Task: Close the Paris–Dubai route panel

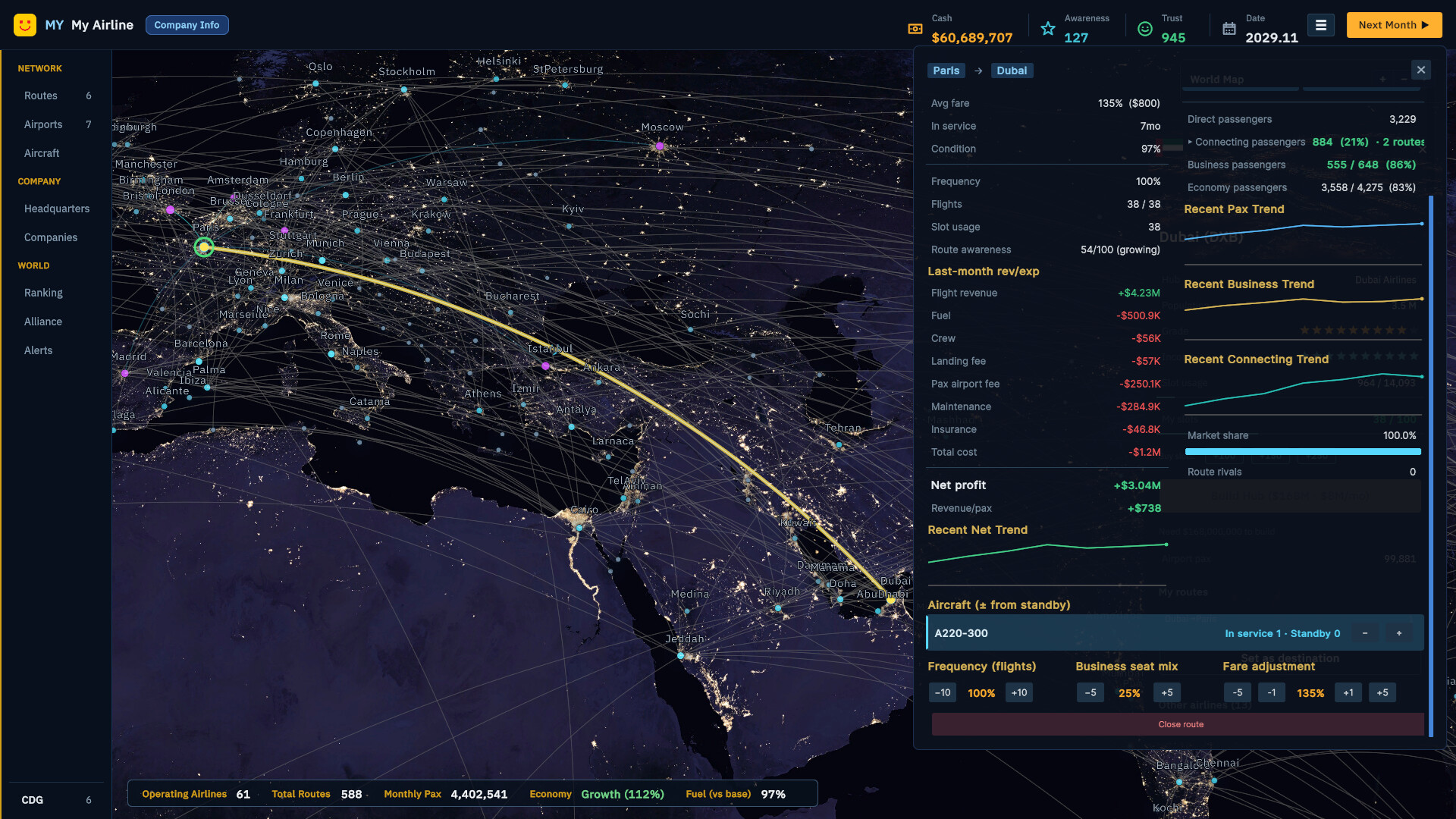Action: tap(1421, 70)
